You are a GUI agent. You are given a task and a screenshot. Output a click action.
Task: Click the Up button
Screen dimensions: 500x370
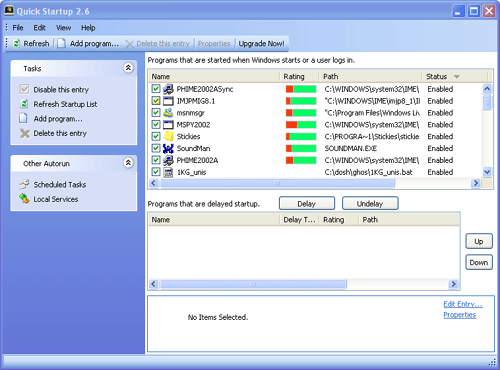(479, 241)
